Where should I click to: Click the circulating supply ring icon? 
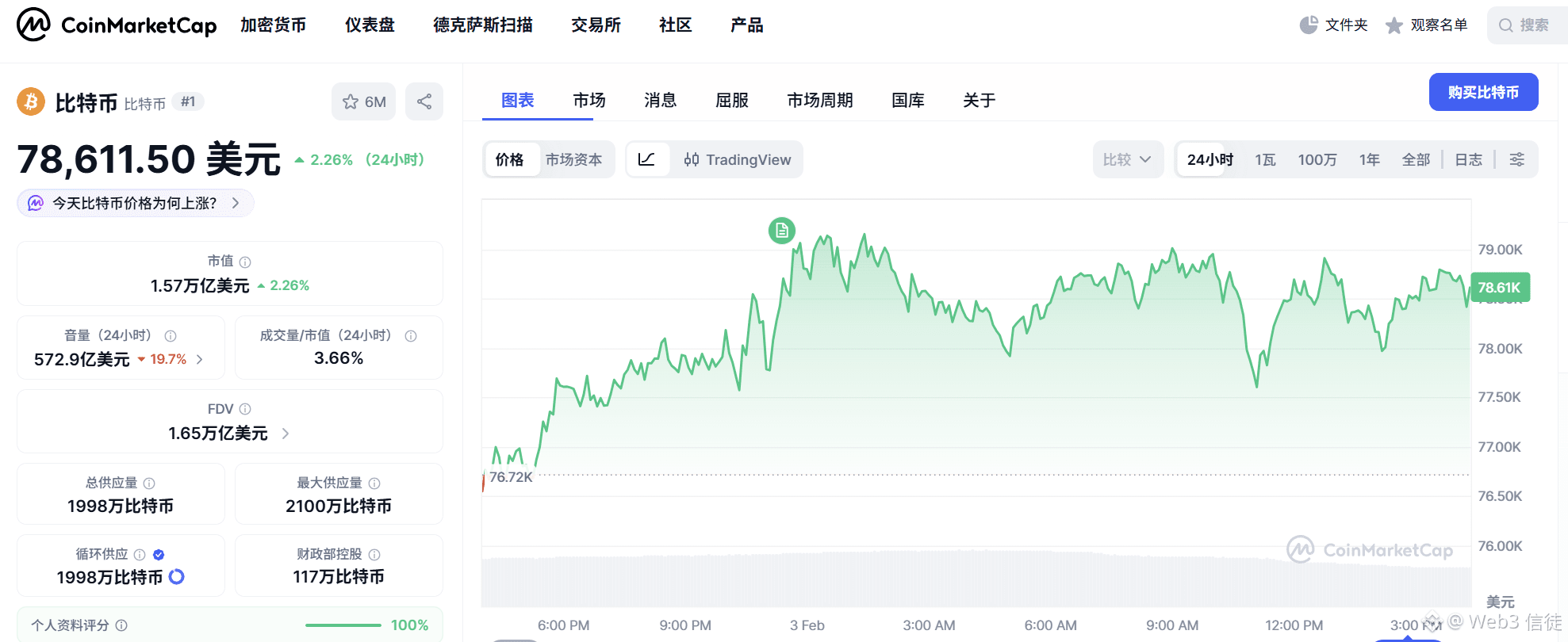click(x=177, y=577)
